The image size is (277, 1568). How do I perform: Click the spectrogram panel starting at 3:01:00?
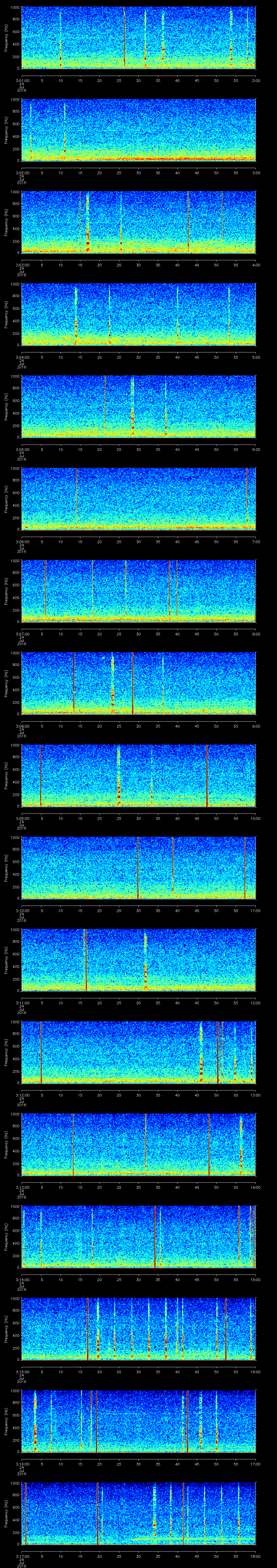(x=138, y=38)
